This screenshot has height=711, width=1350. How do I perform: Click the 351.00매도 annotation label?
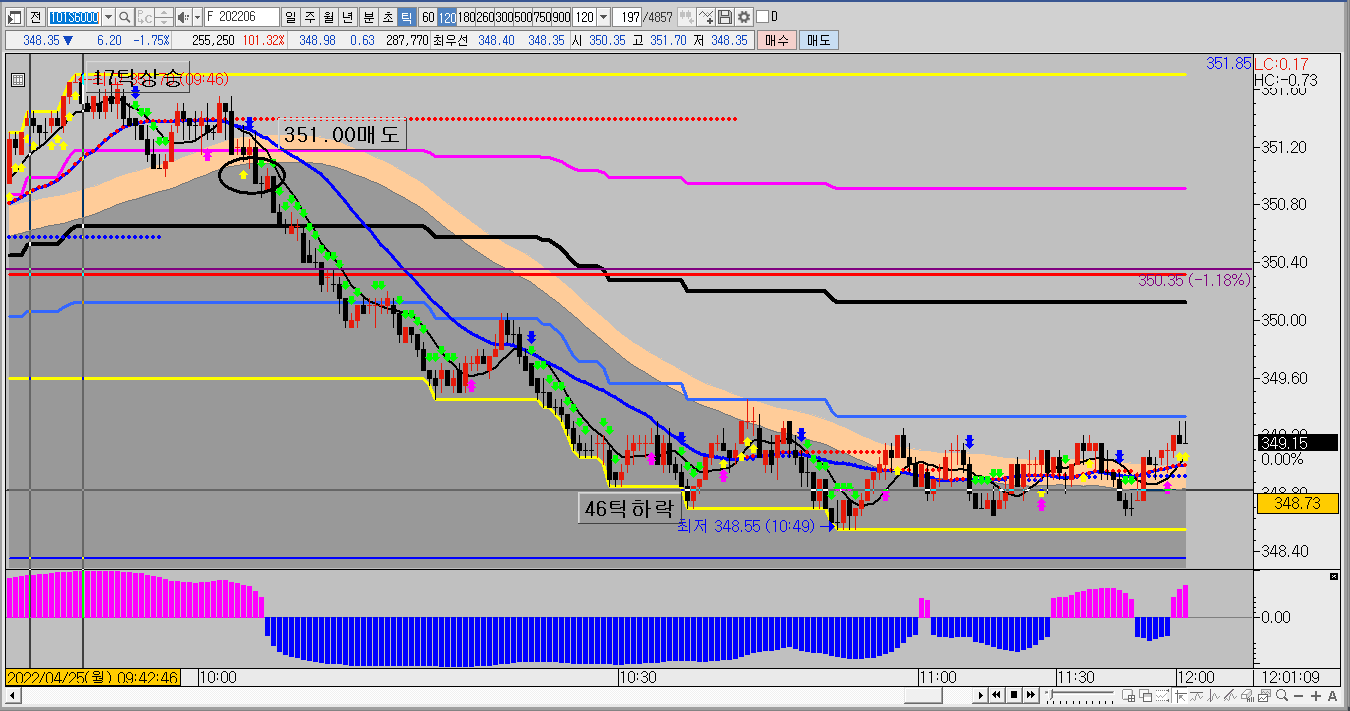[341, 134]
